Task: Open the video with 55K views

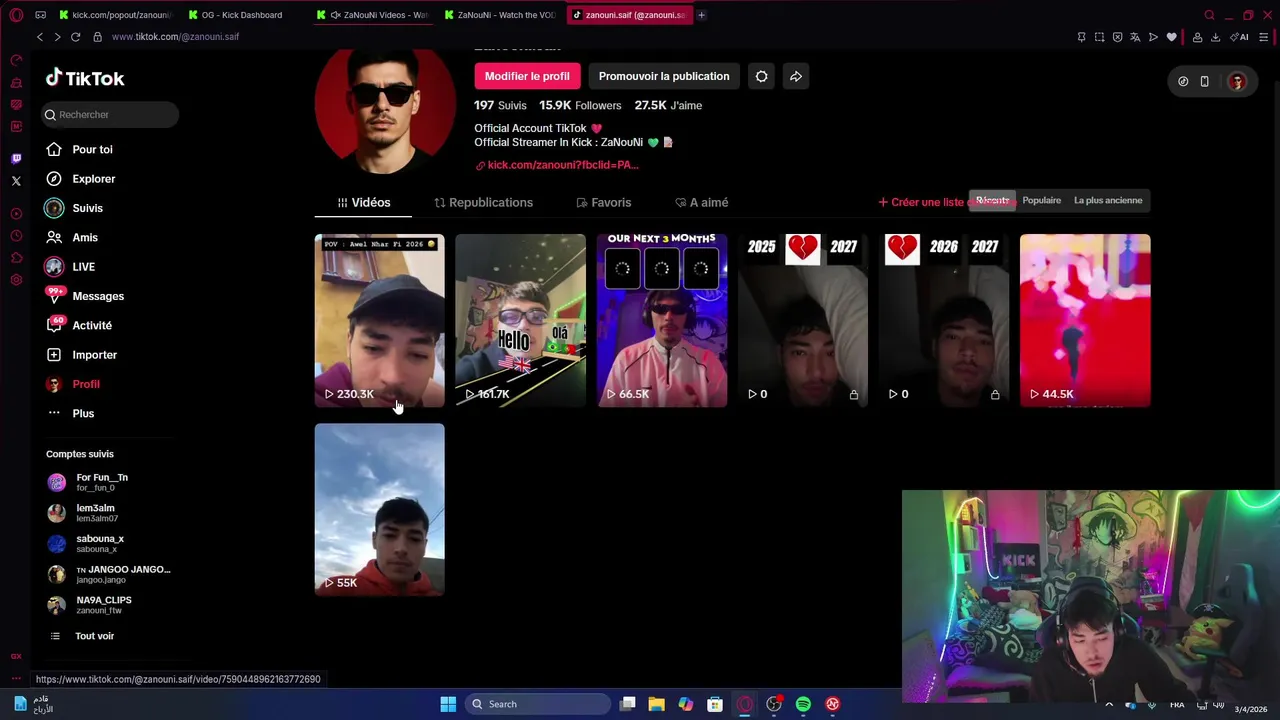Action: pyautogui.click(x=379, y=509)
